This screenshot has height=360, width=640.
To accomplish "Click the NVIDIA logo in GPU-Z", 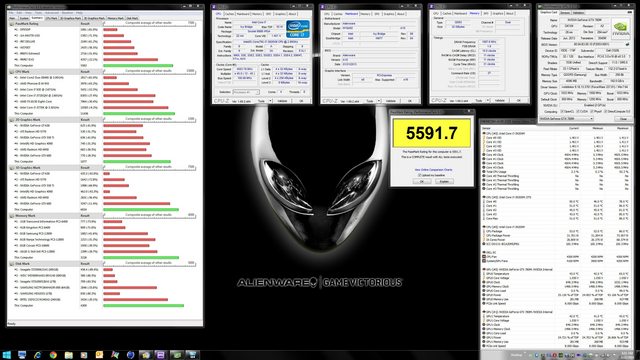I will tap(620, 29).
